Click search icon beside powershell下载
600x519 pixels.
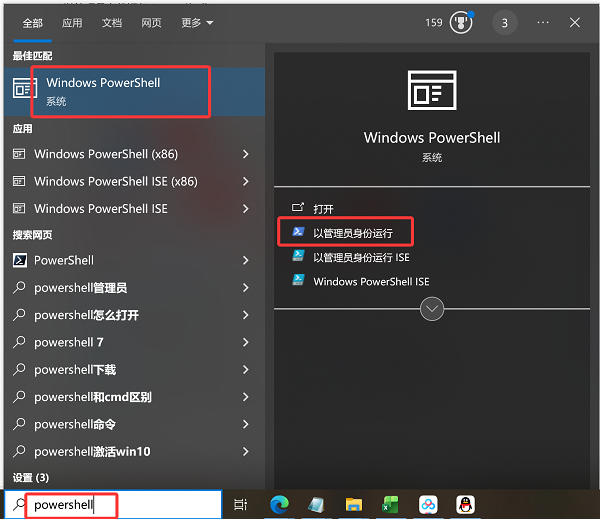[19, 369]
